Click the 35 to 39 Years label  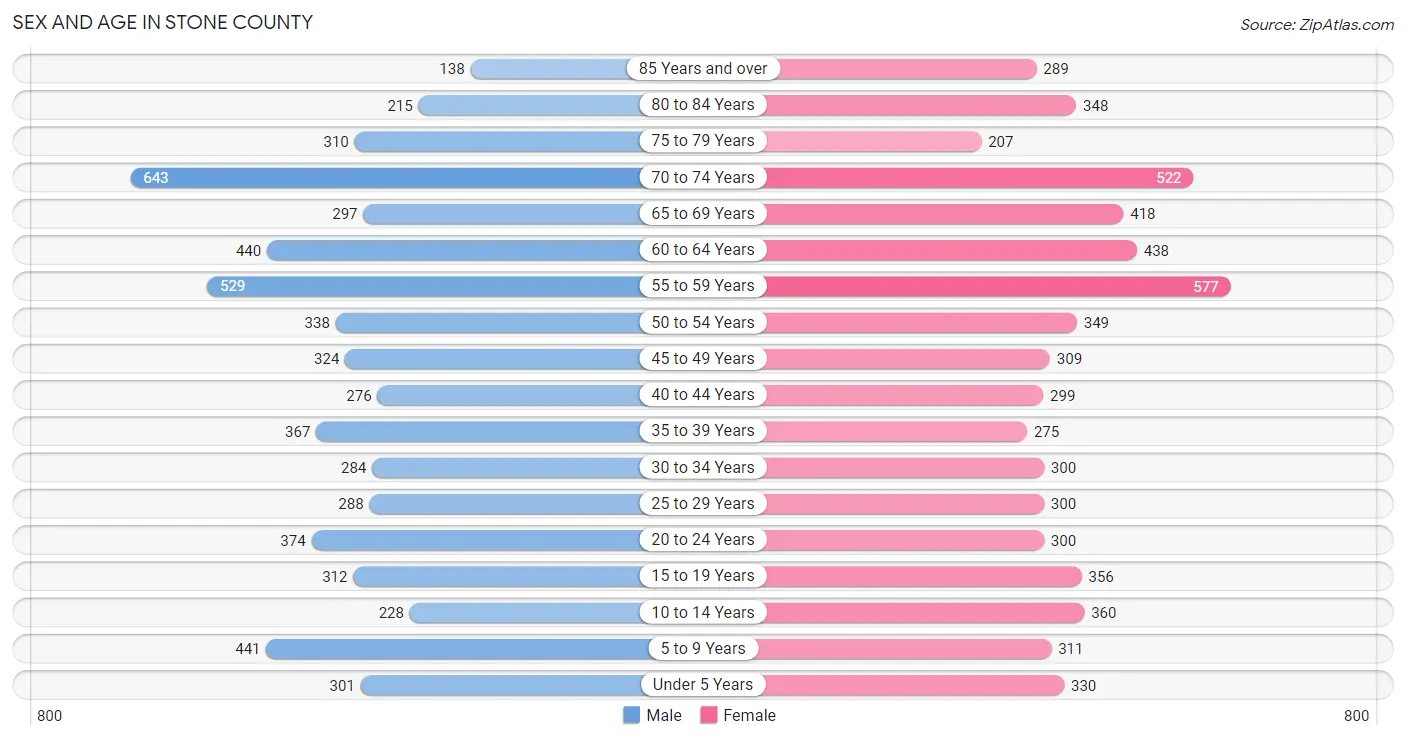pyautogui.click(x=703, y=431)
